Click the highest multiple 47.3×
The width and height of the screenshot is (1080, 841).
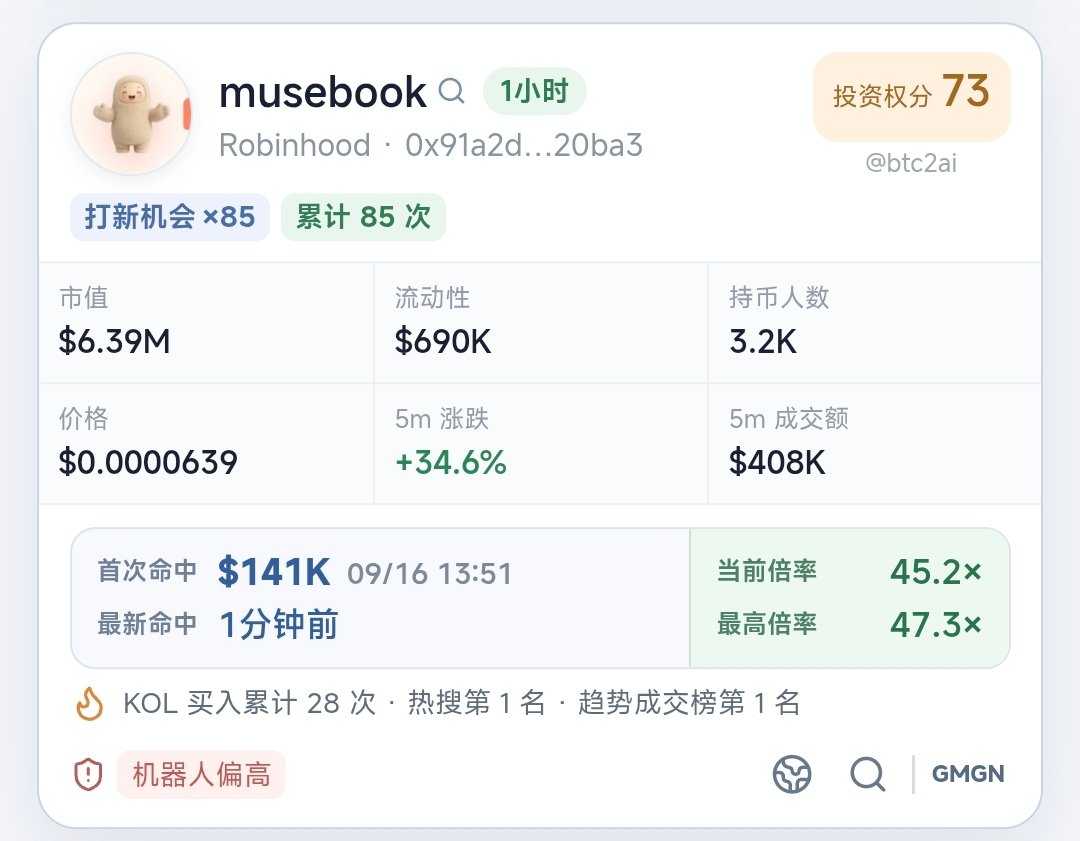coord(936,625)
